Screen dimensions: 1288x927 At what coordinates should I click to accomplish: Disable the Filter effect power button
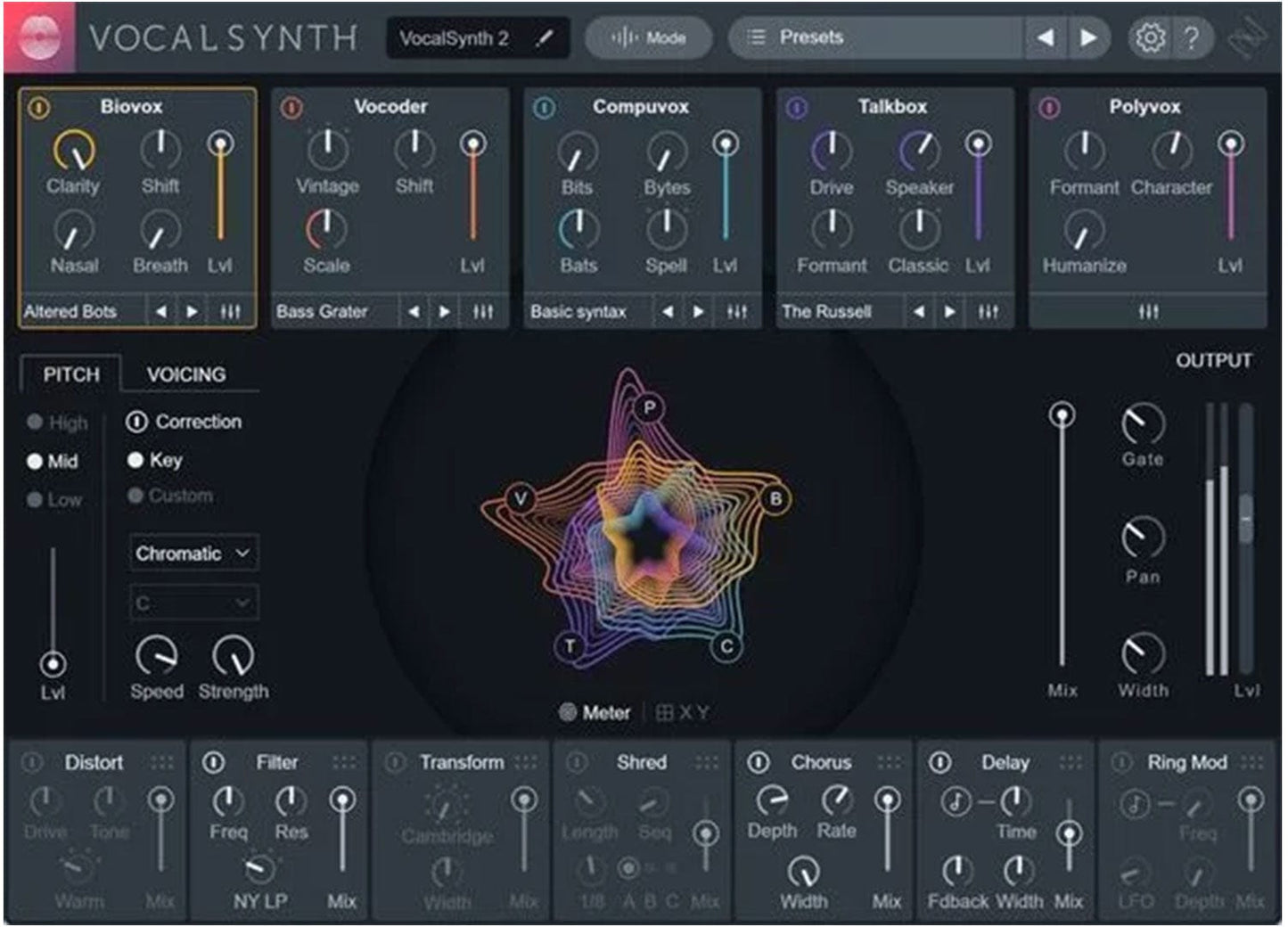(213, 762)
